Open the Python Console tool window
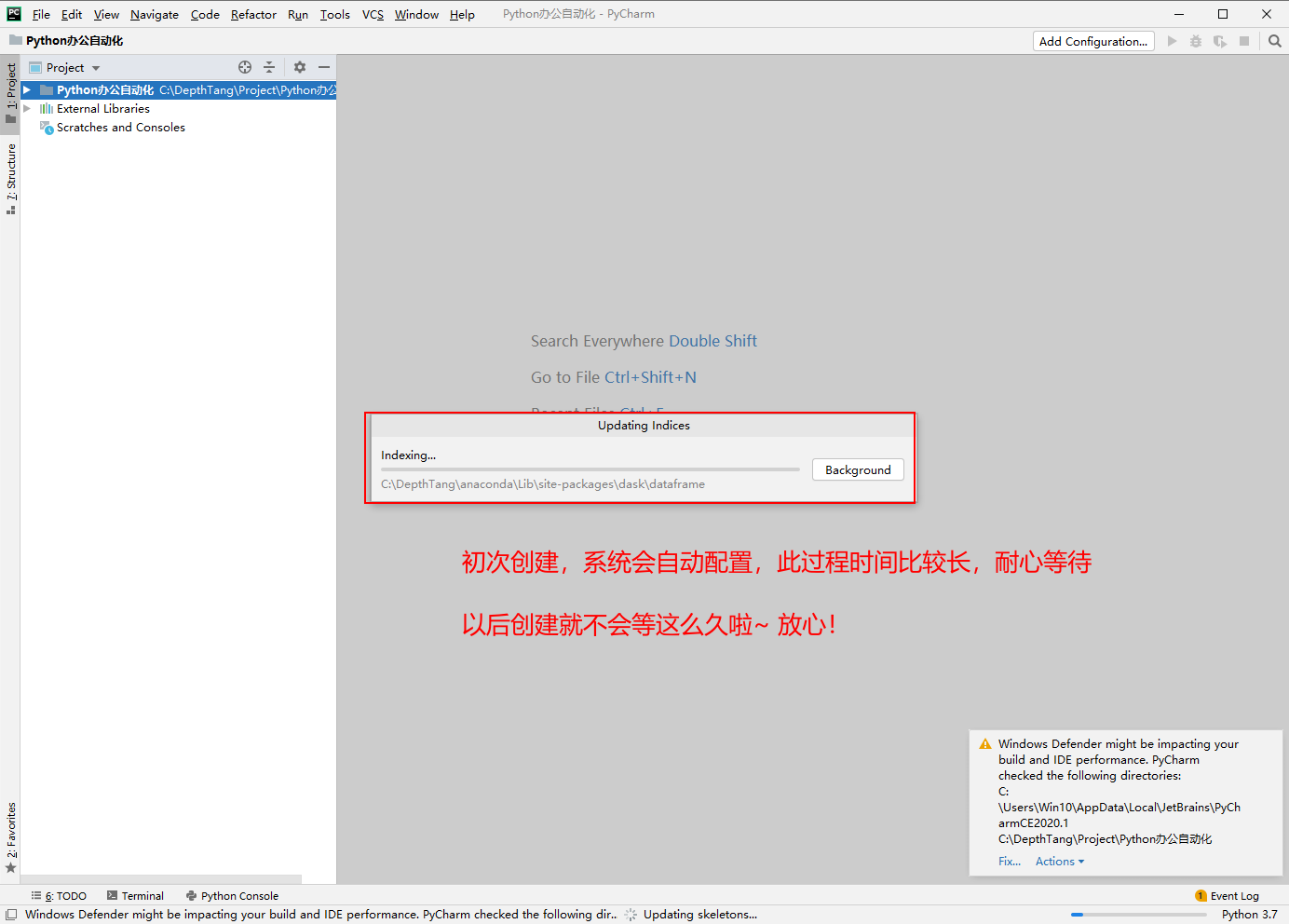Screen dimensions: 1289x924 click(232, 896)
